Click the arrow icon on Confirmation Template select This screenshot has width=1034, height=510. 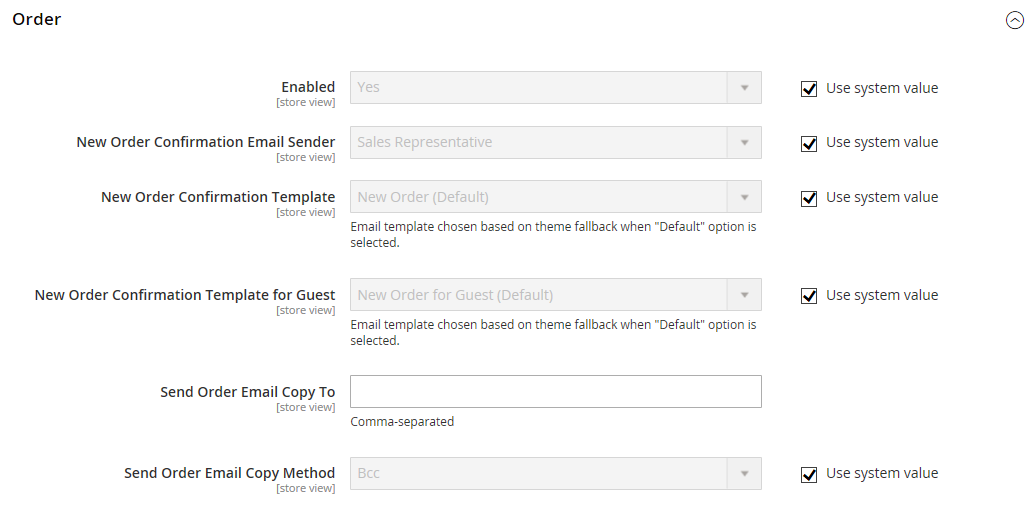[744, 197]
